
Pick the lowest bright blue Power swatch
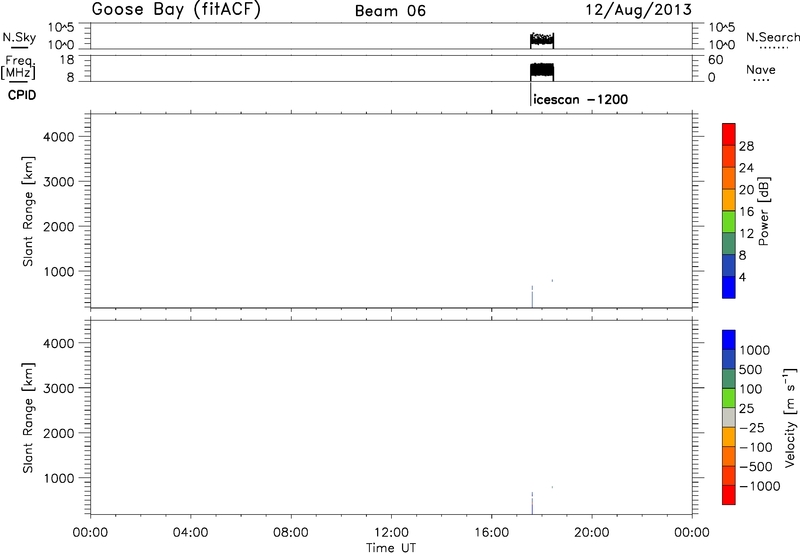(729, 287)
